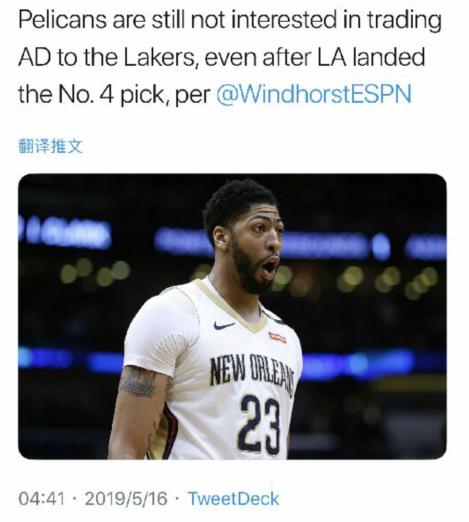Open the TweetDeck source link
Image resolution: width=469 pixels, height=522 pixels.
coord(233,499)
